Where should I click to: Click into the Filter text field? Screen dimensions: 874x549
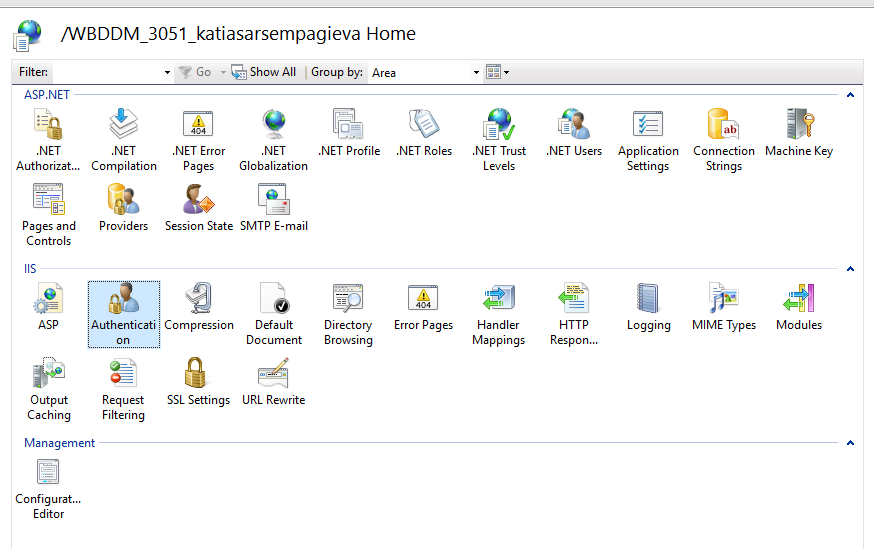tap(106, 72)
